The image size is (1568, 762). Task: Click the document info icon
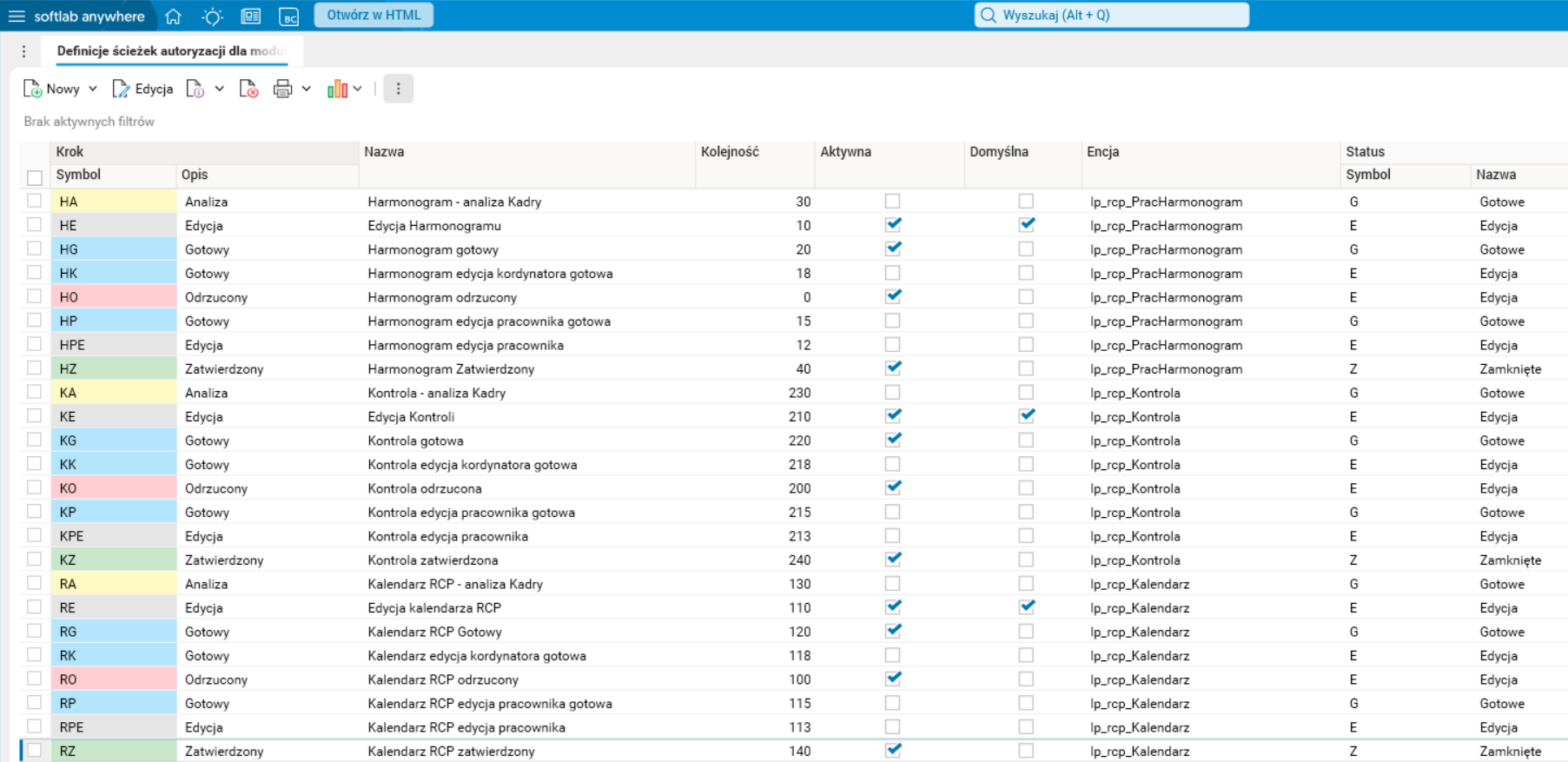[x=195, y=89]
